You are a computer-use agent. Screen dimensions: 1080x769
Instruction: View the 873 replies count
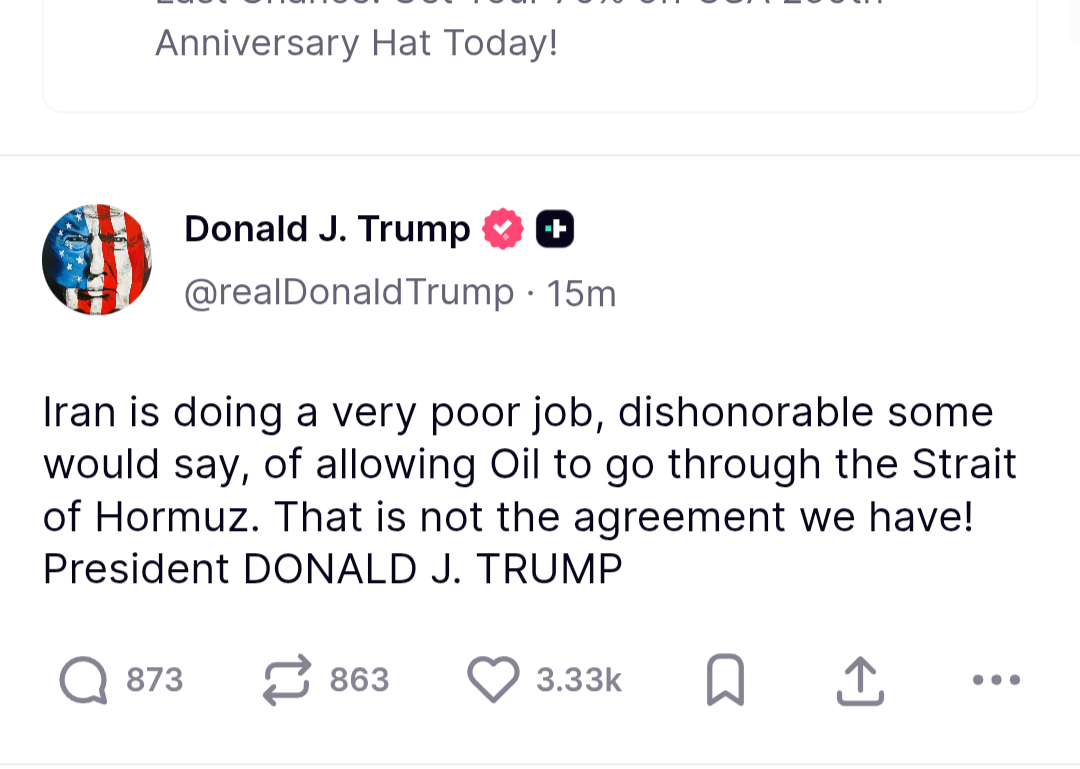155,680
